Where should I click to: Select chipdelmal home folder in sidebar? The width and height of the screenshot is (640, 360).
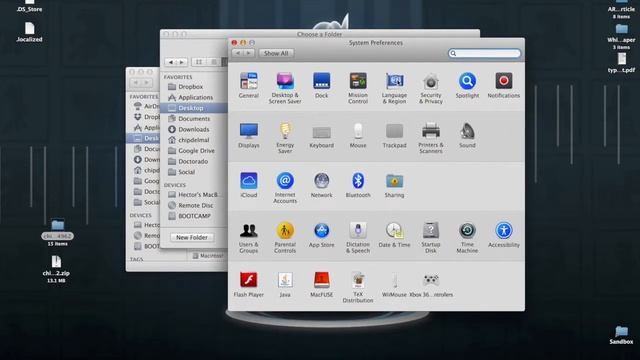[193, 140]
